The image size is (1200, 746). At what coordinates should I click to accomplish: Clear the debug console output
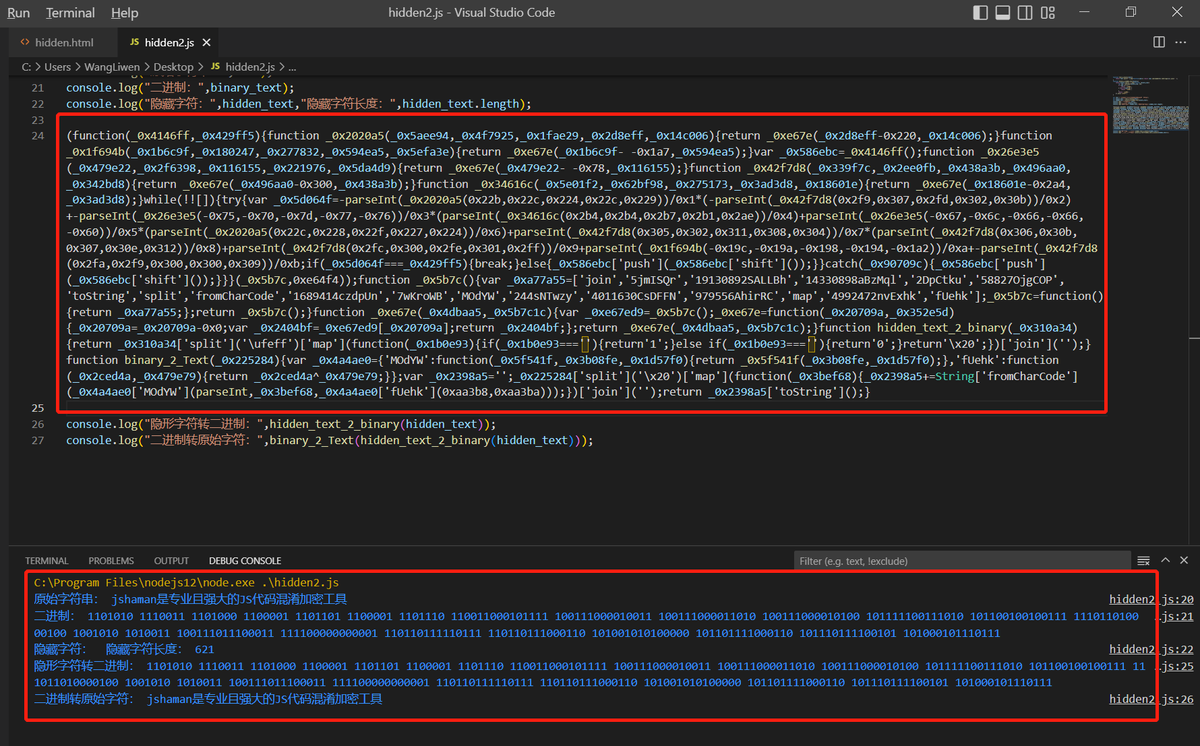1143,561
